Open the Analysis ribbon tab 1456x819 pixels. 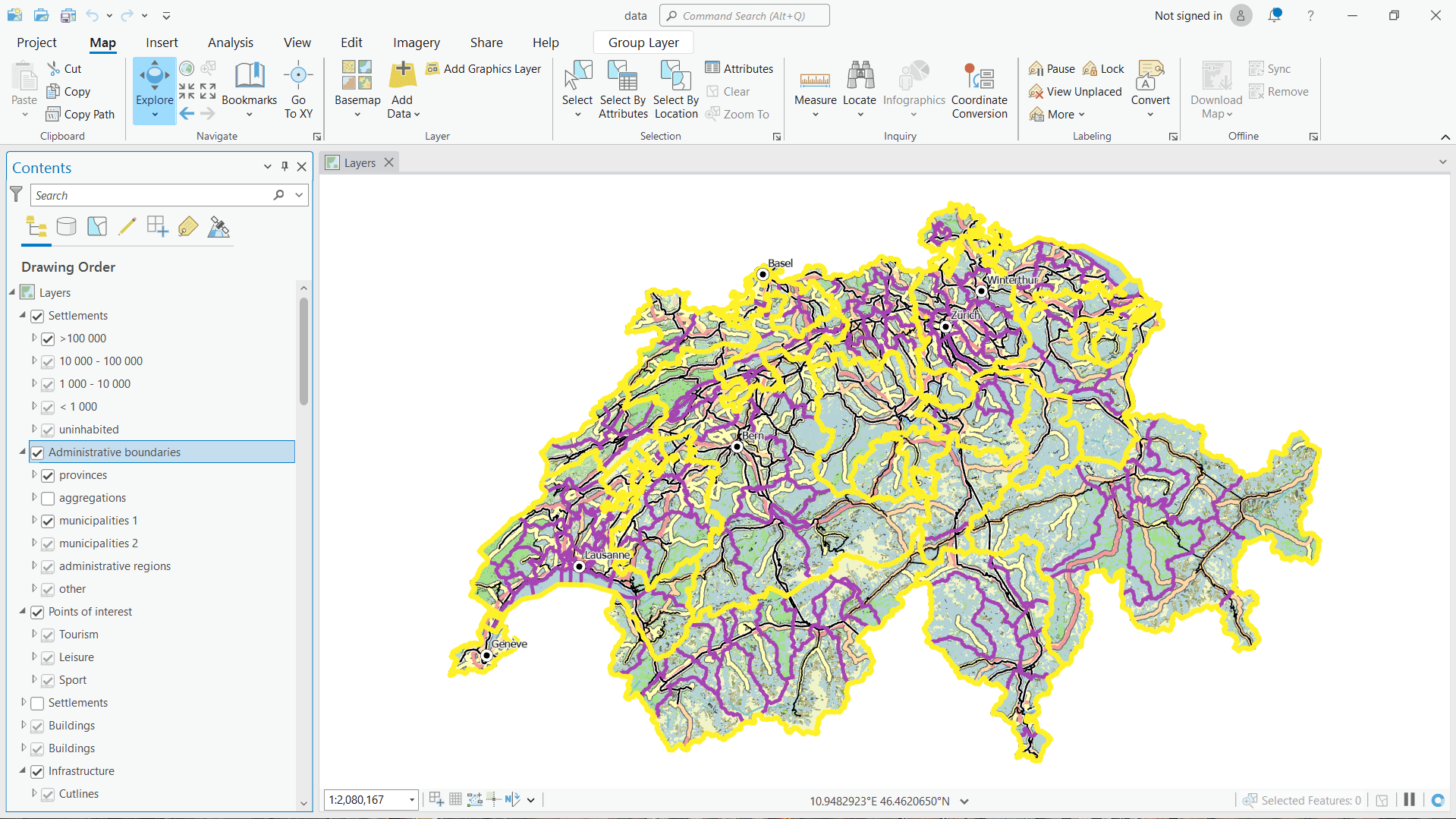click(230, 43)
